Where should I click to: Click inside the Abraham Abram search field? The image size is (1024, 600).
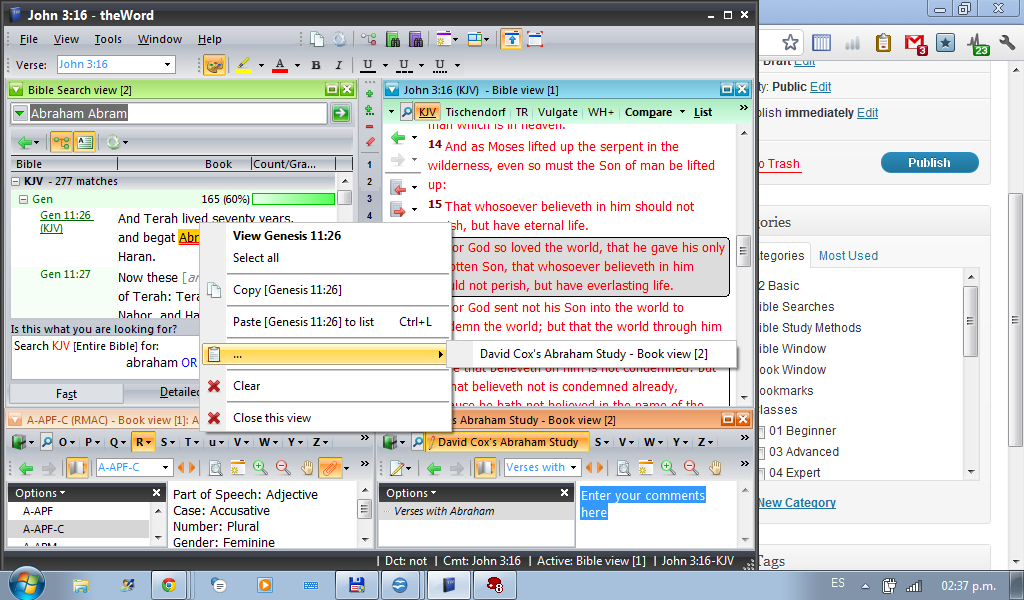[x=168, y=114]
